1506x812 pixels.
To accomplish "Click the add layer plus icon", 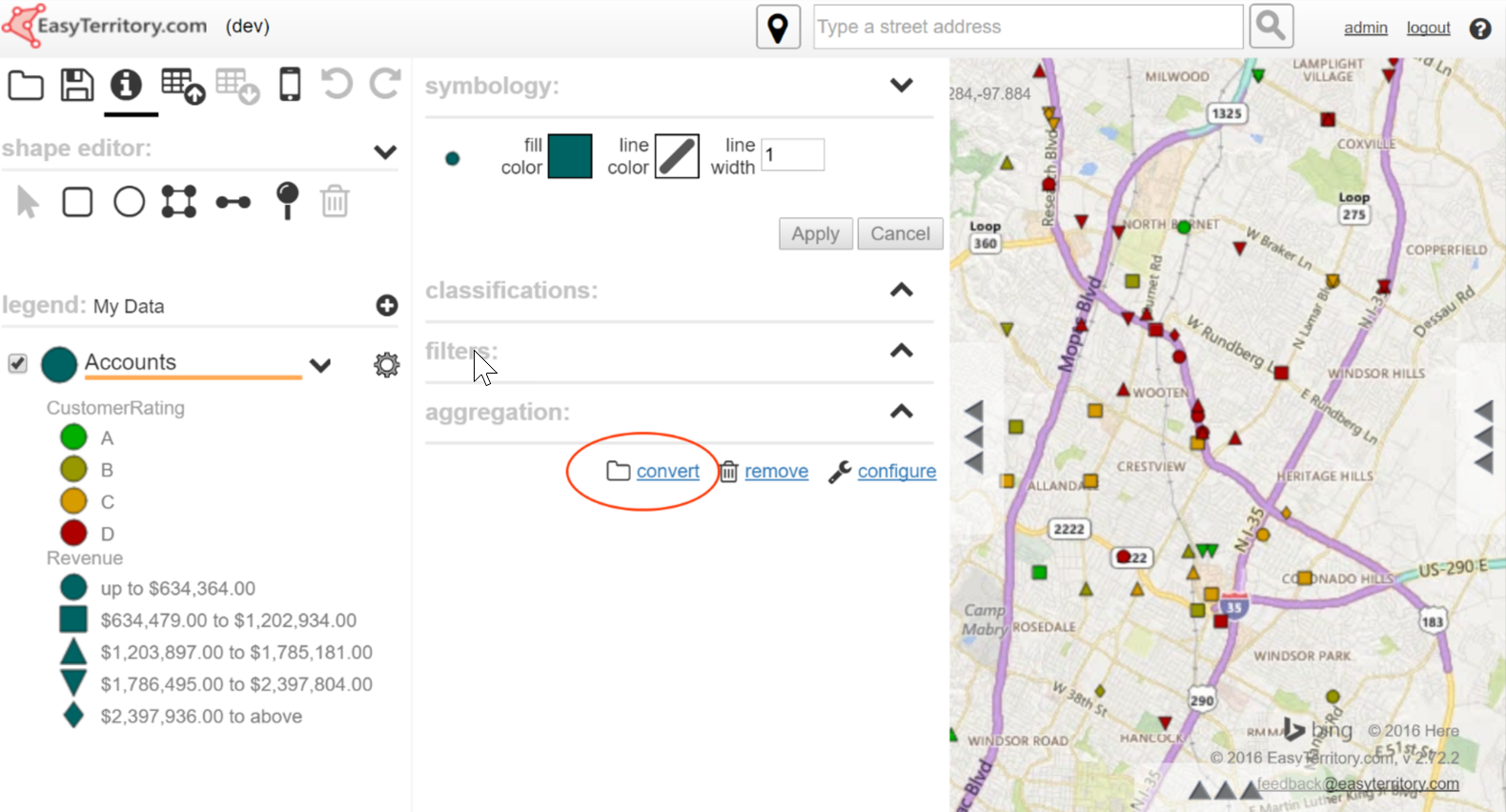I will point(386,305).
